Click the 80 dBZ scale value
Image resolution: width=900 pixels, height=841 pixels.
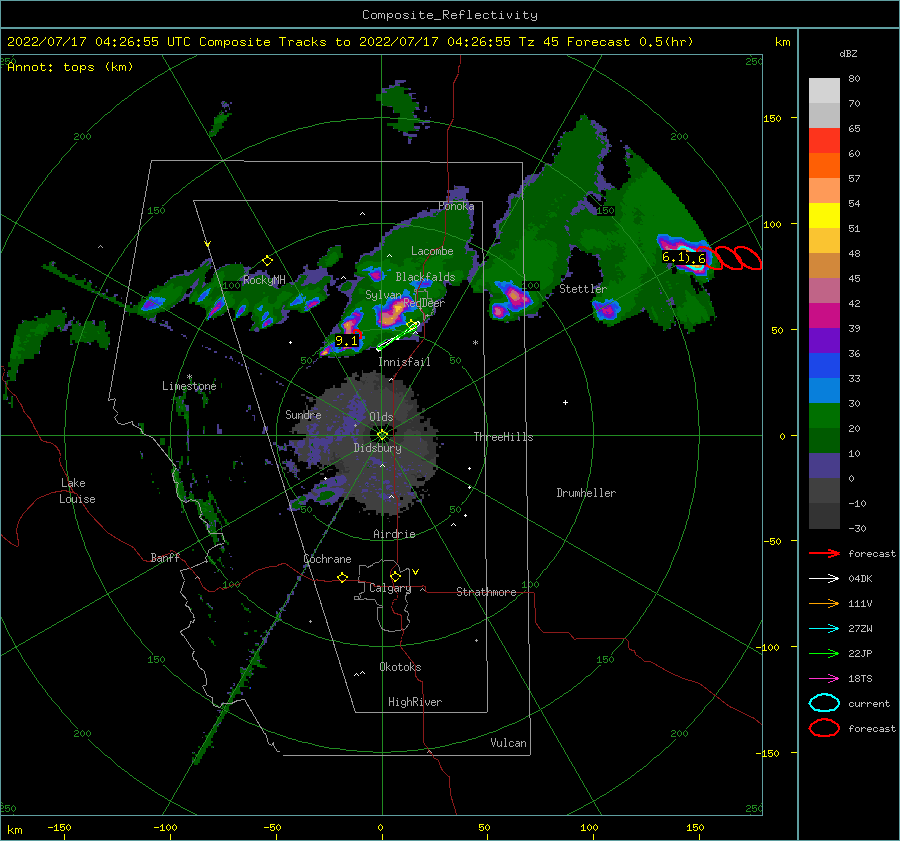coord(854,79)
